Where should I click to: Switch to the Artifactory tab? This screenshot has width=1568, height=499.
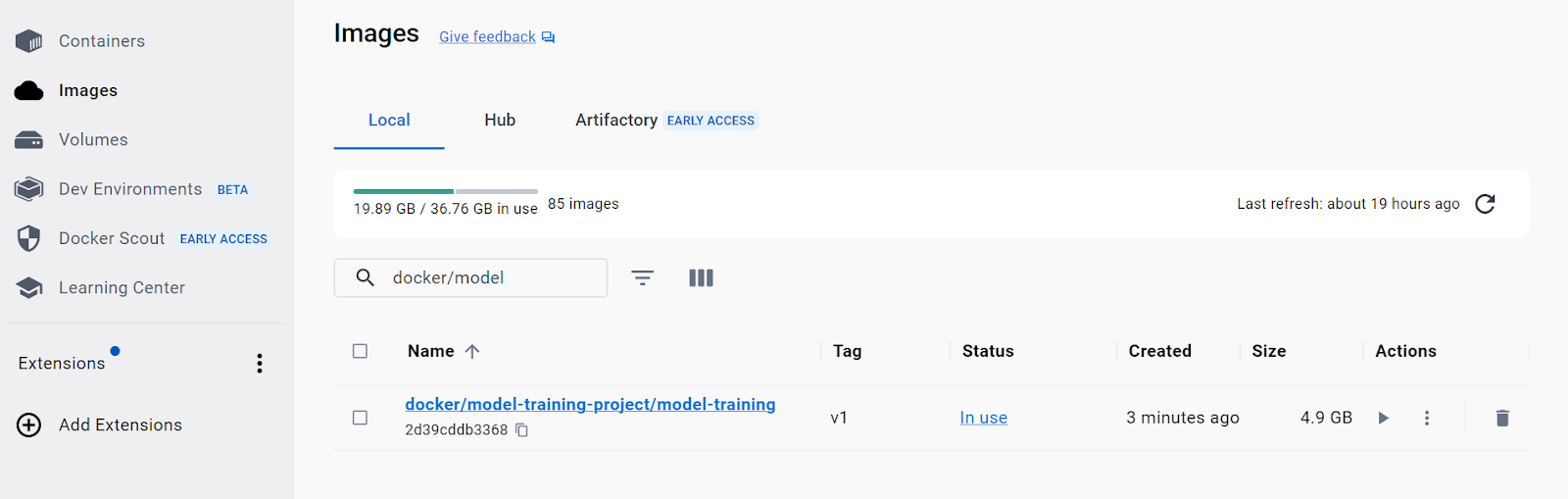click(x=616, y=121)
